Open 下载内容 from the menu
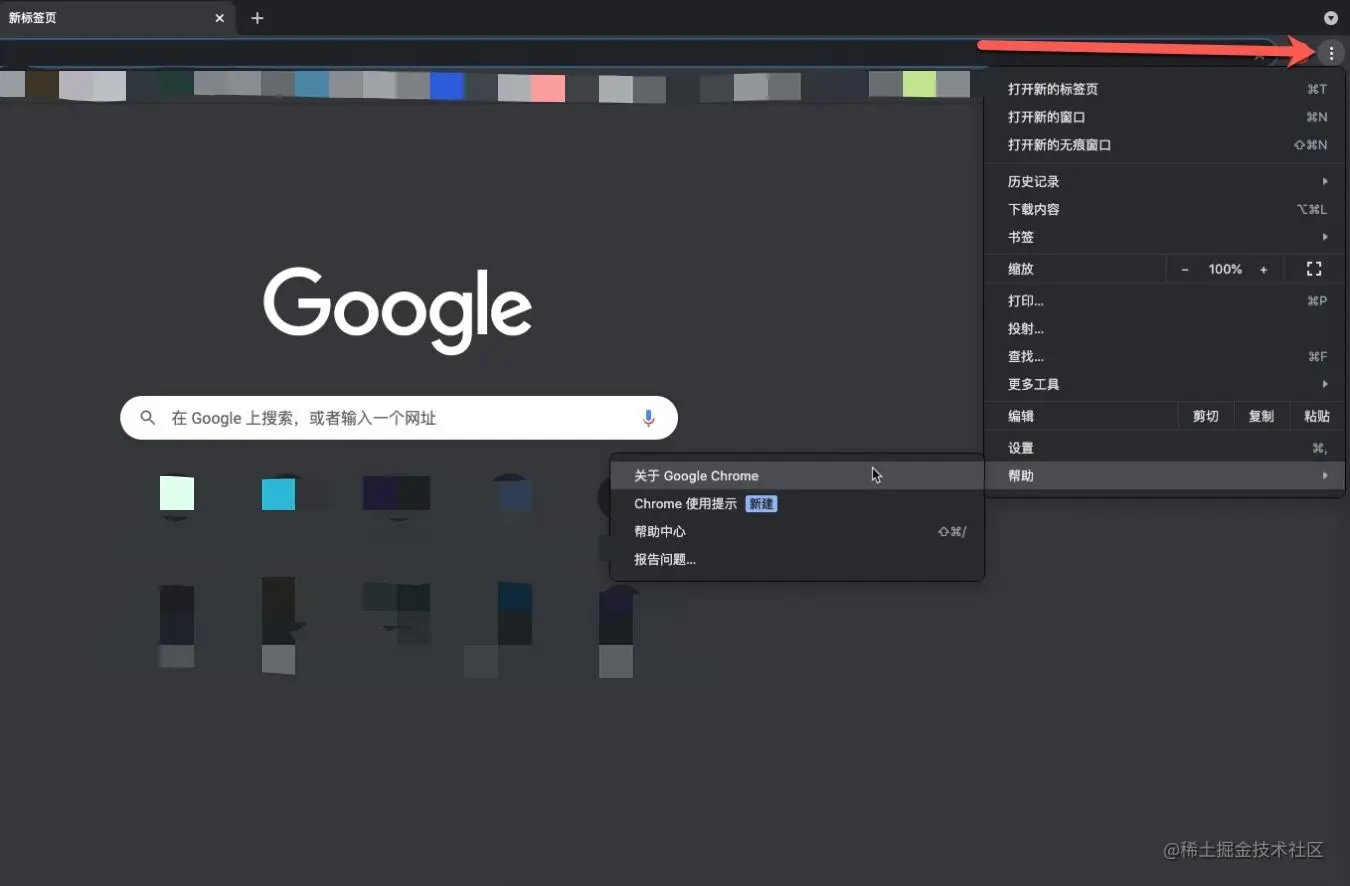The height and width of the screenshot is (886, 1350). 1163,209
